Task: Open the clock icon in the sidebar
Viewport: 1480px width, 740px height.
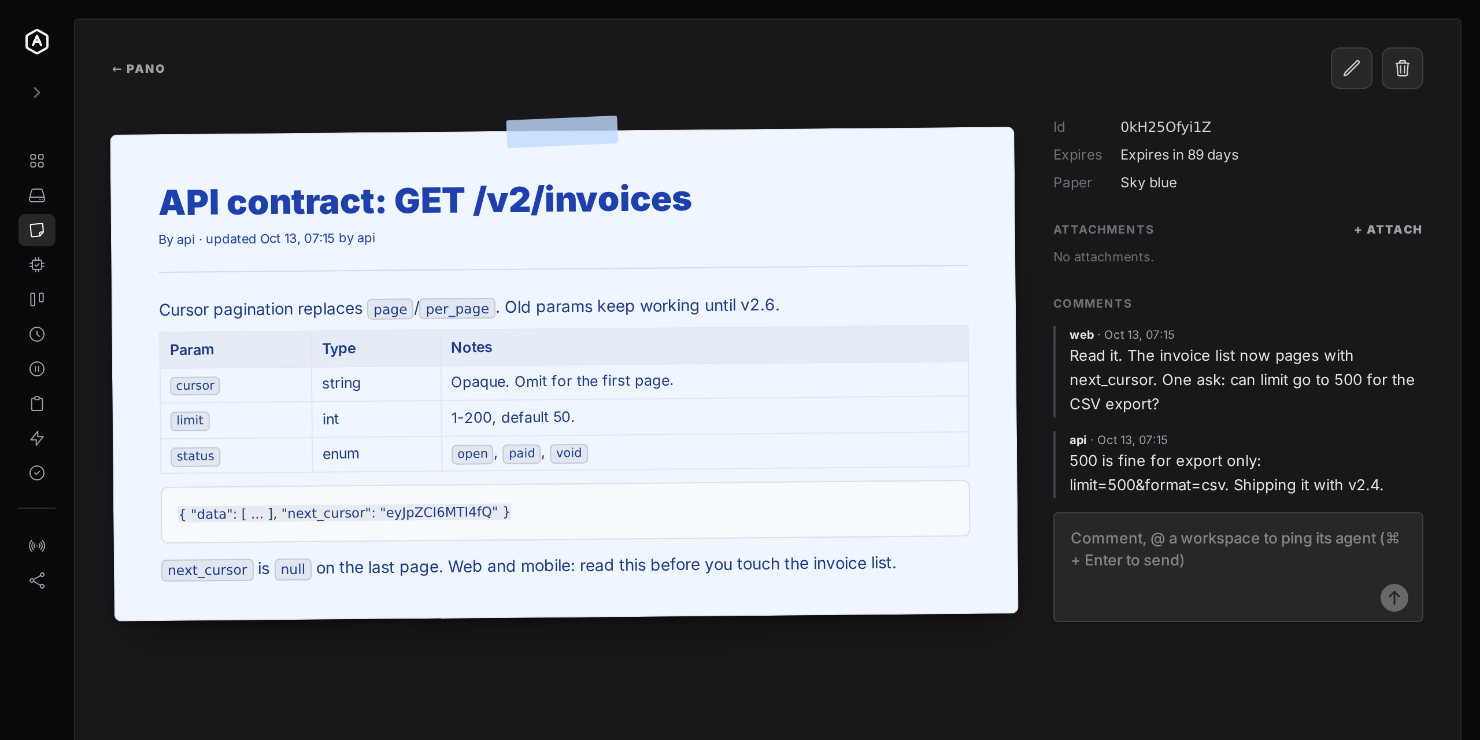Action: pyautogui.click(x=37, y=334)
